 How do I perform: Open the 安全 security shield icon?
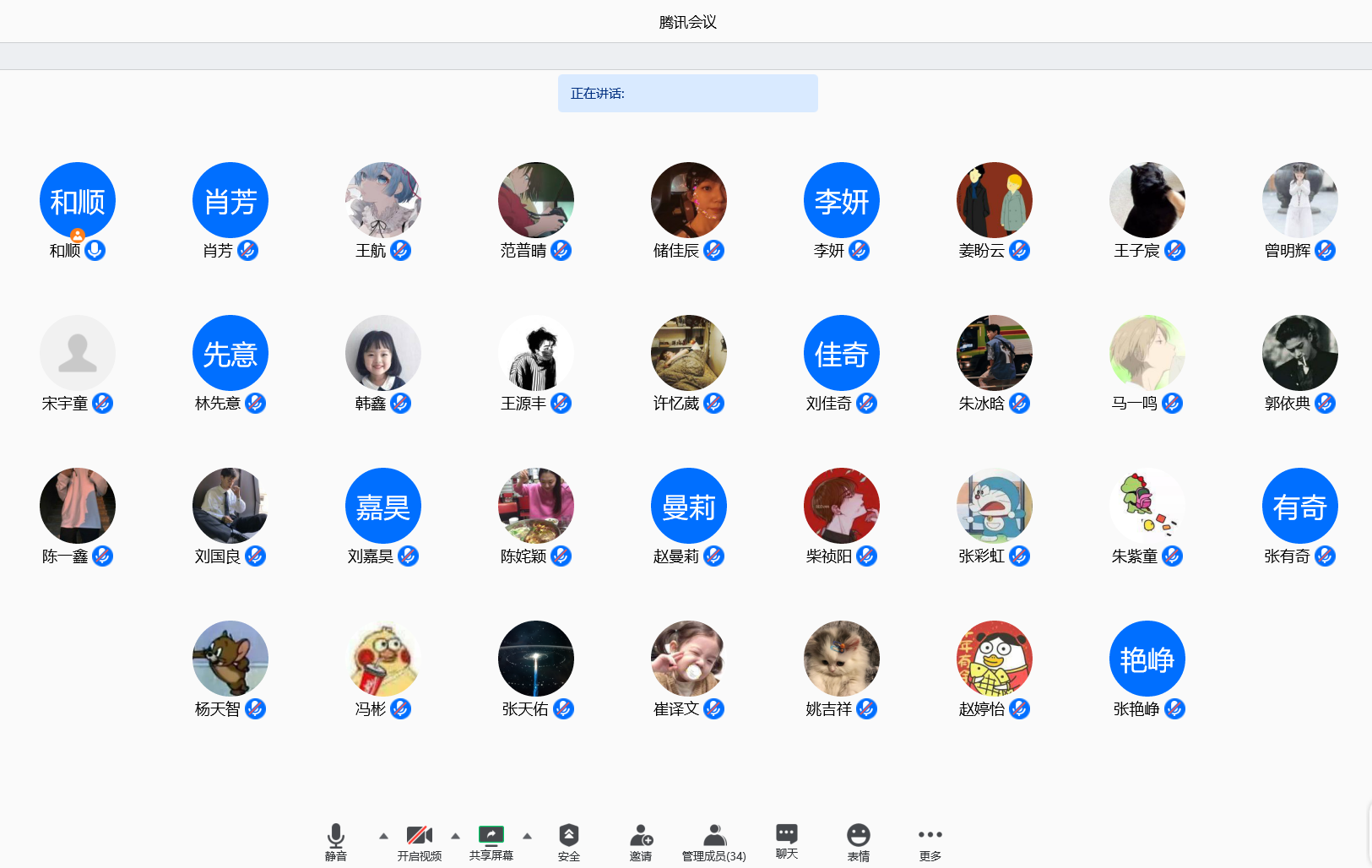pyautogui.click(x=568, y=836)
